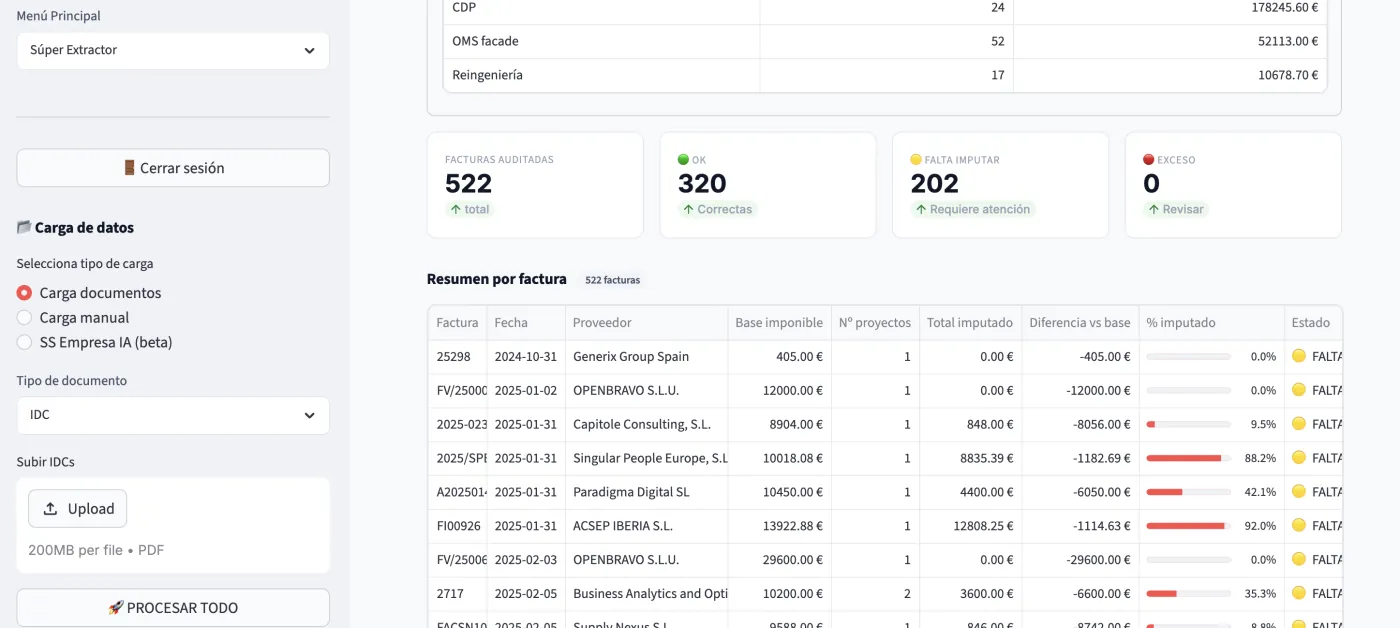Click the Resumen por factura heading
Screen dimensions: 1400x628
(497, 279)
